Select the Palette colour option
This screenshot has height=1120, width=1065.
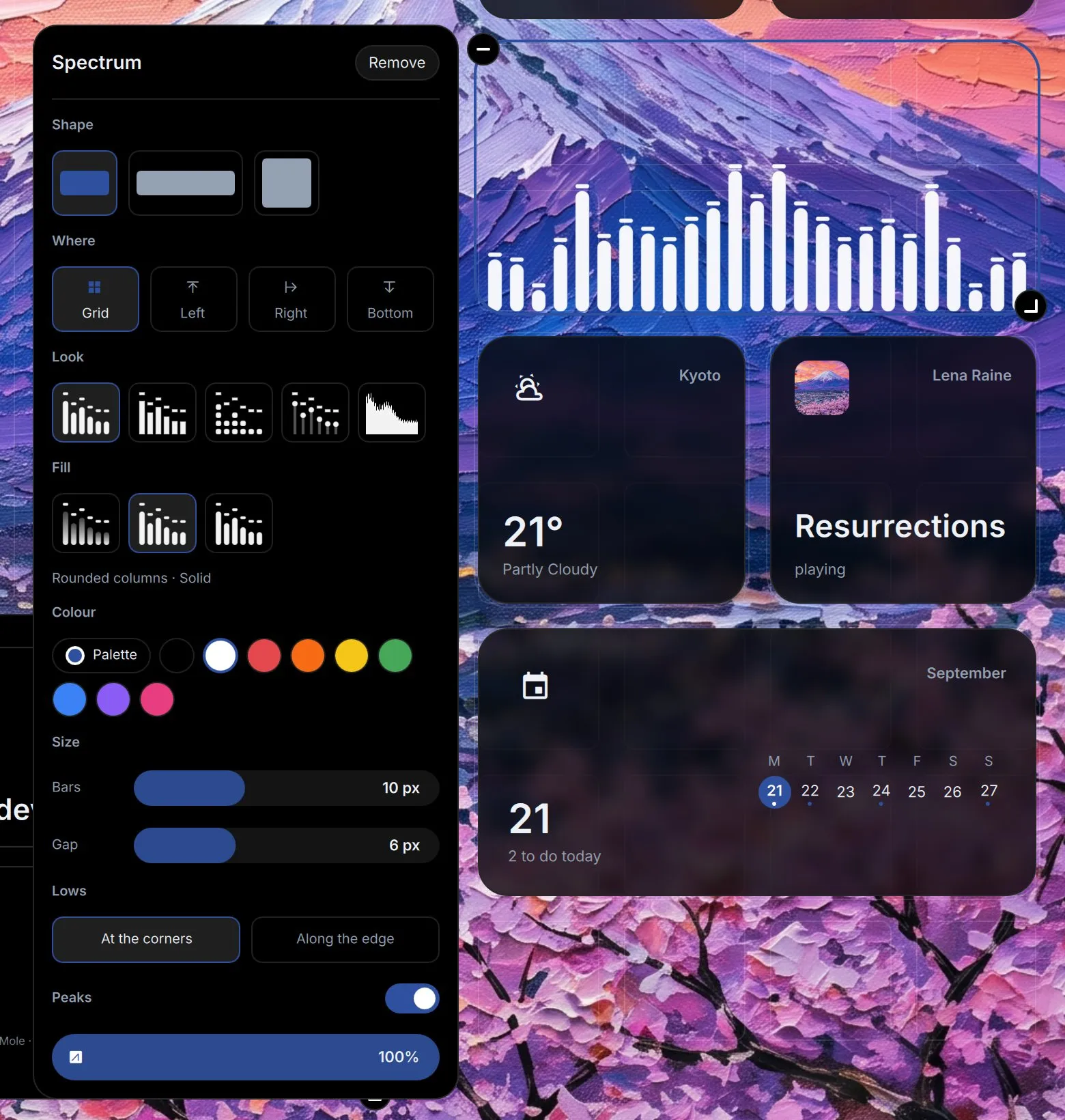(101, 656)
